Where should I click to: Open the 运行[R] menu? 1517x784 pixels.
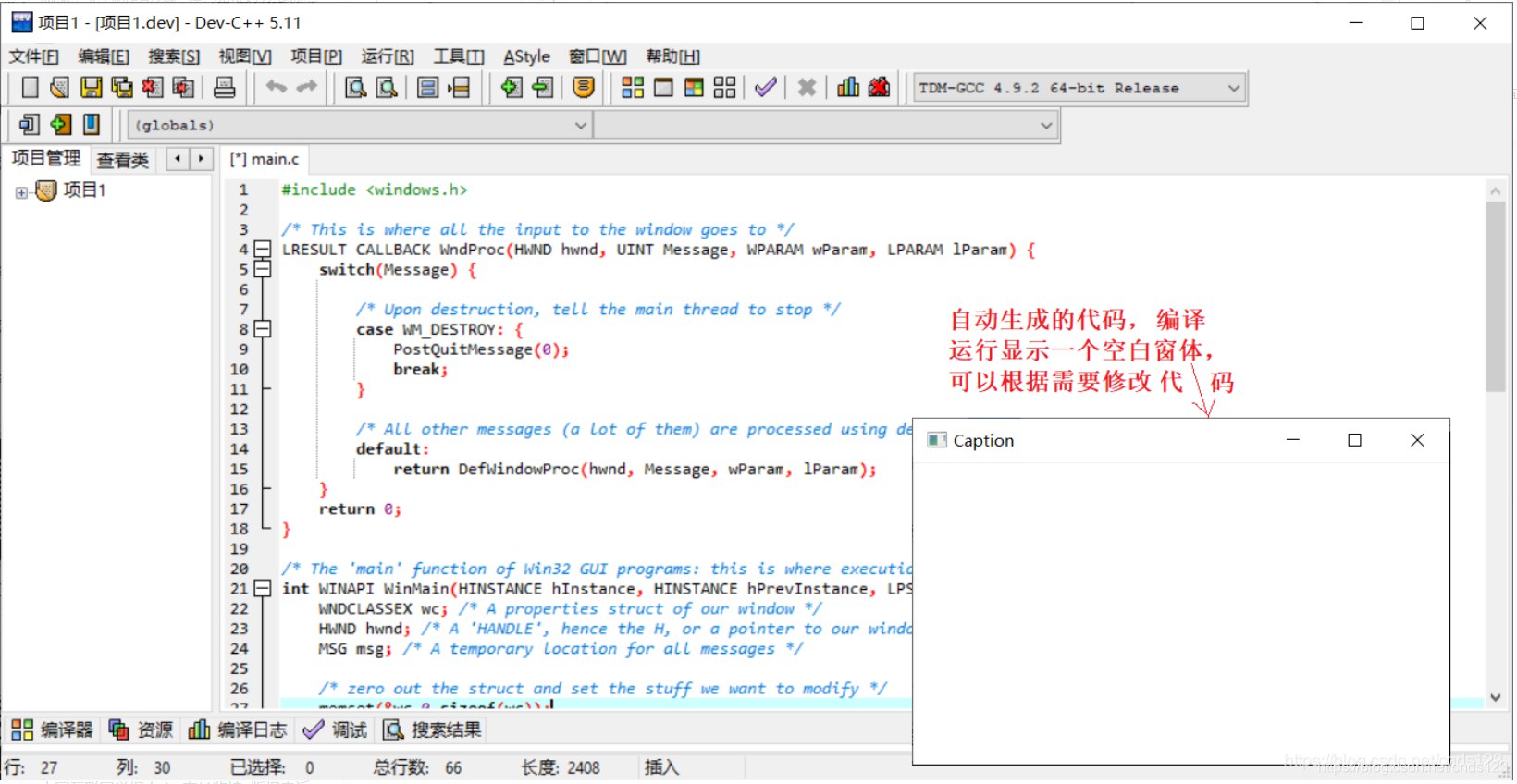[388, 56]
